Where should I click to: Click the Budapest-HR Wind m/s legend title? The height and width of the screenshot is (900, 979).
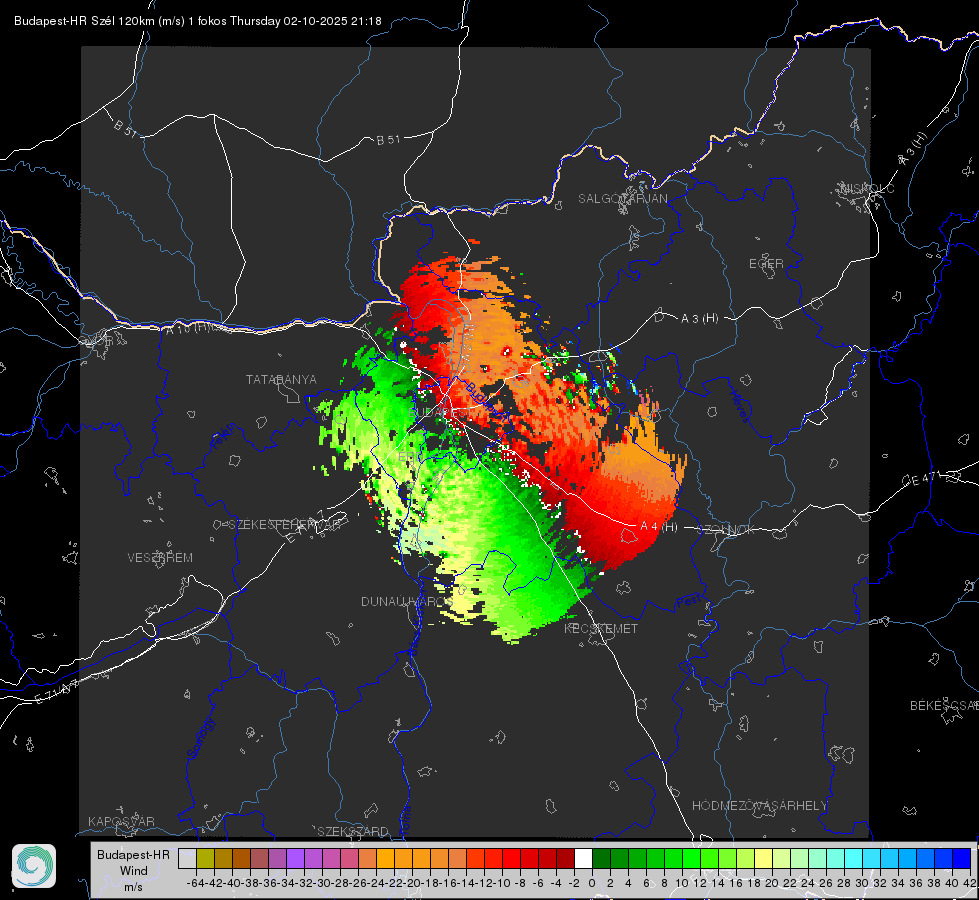[x=134, y=871]
